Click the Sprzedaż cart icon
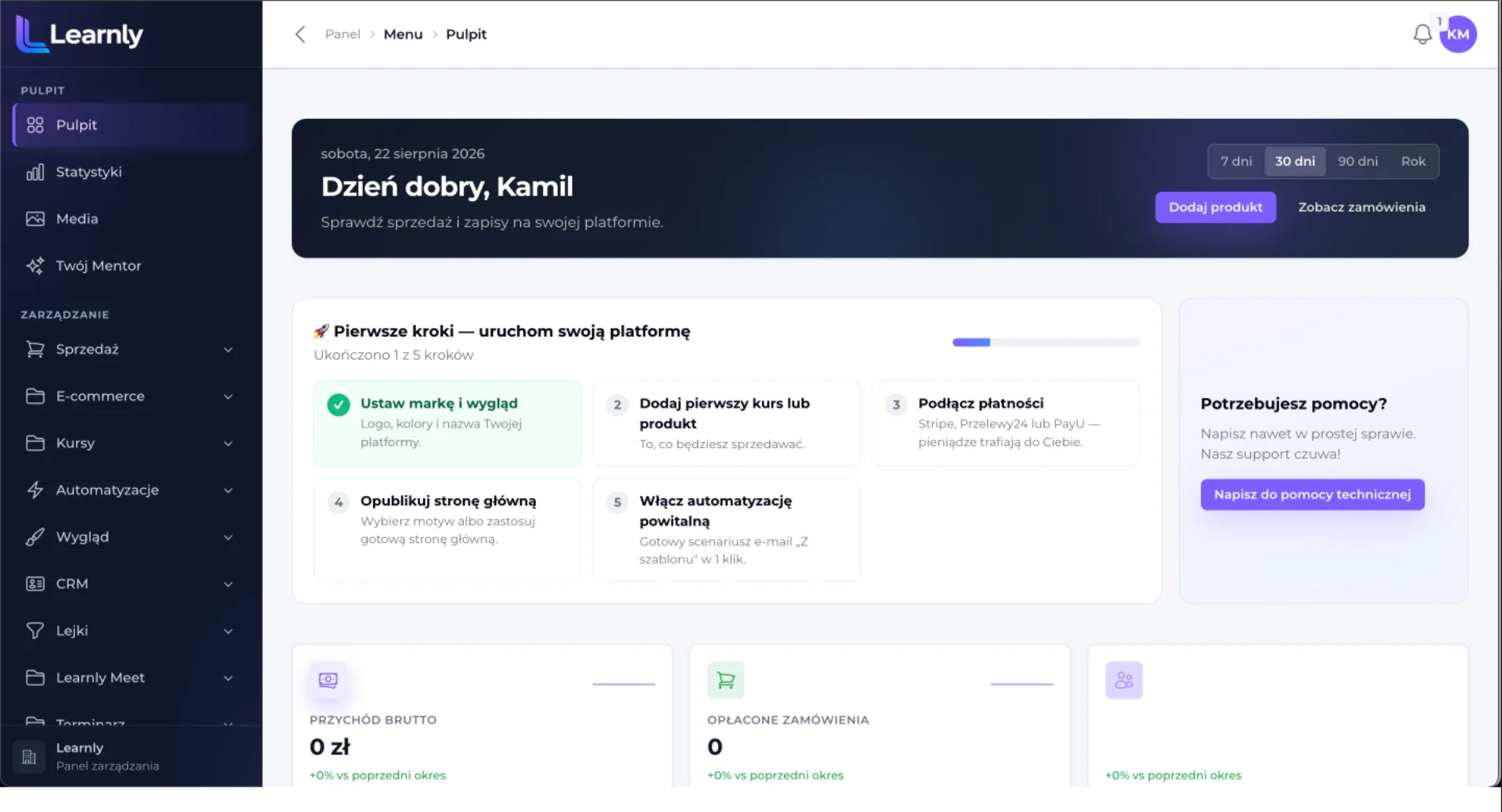 [35, 350]
